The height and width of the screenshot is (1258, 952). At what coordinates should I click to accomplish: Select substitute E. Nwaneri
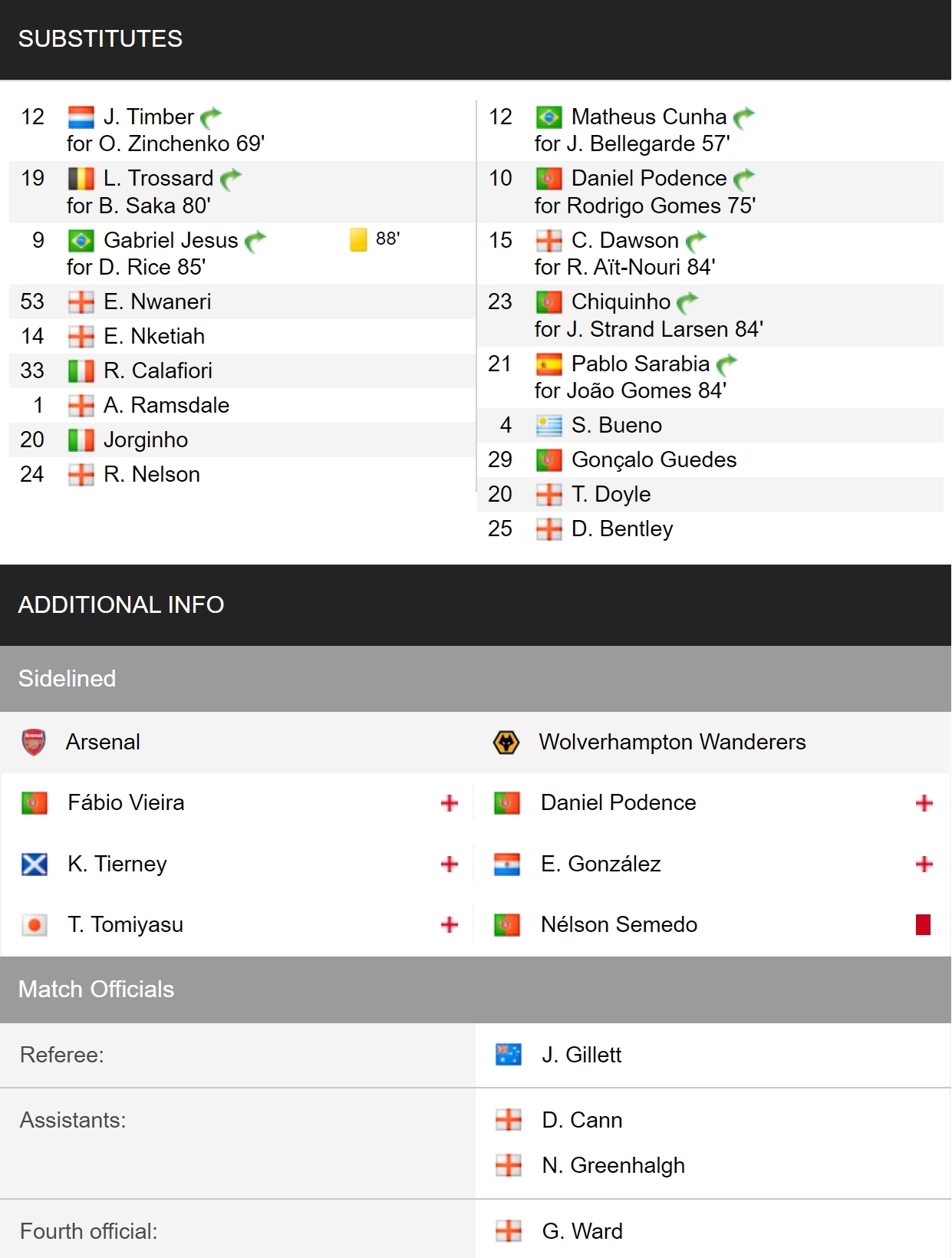pos(157,301)
